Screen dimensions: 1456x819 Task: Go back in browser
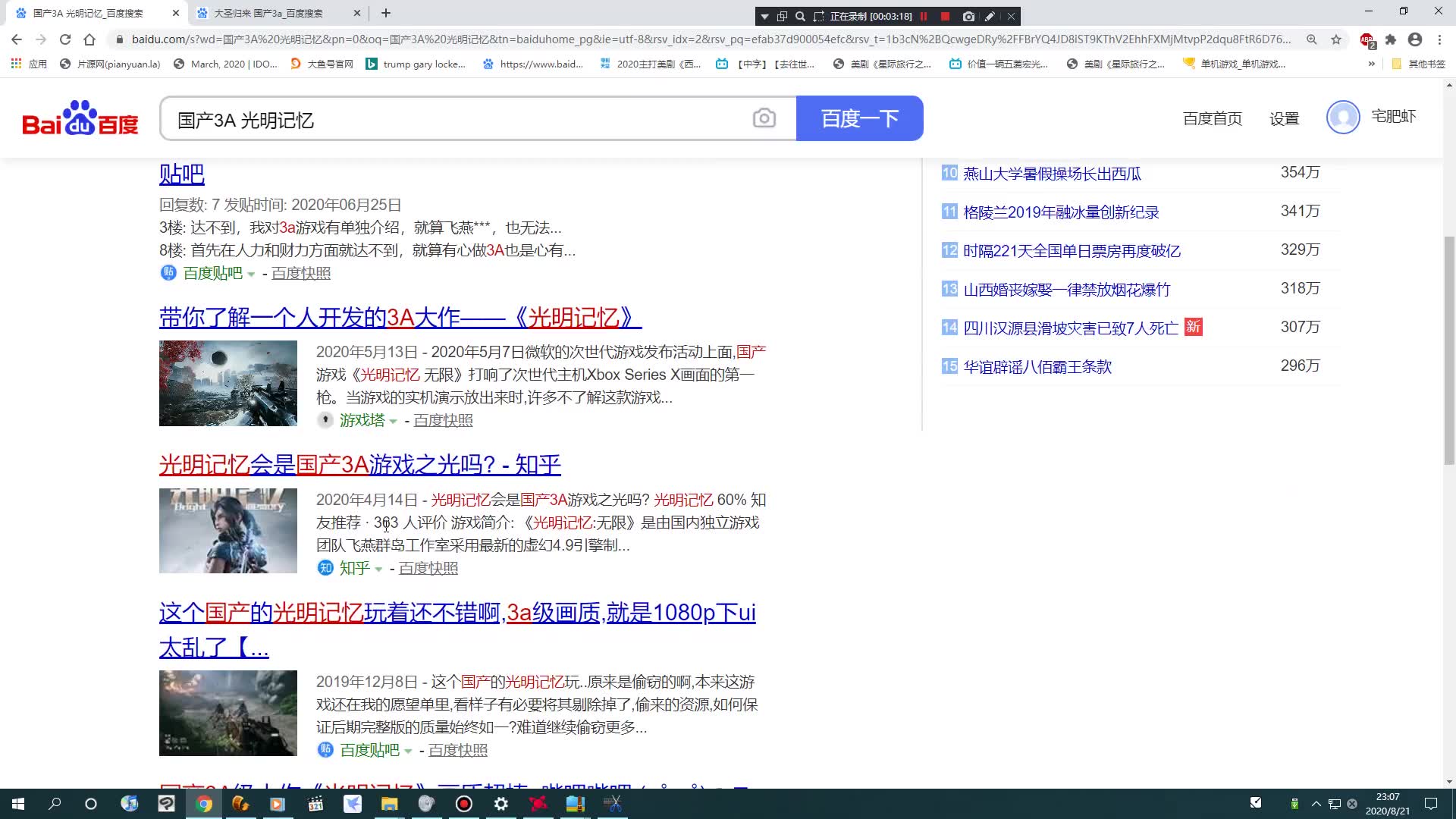17,39
